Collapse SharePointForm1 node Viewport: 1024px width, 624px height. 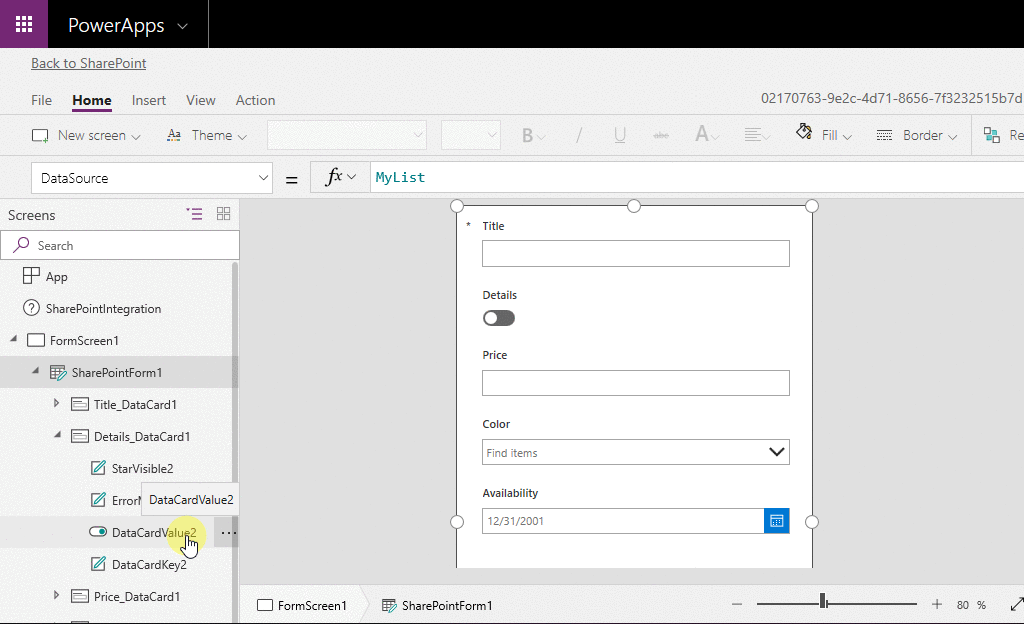(x=36, y=371)
